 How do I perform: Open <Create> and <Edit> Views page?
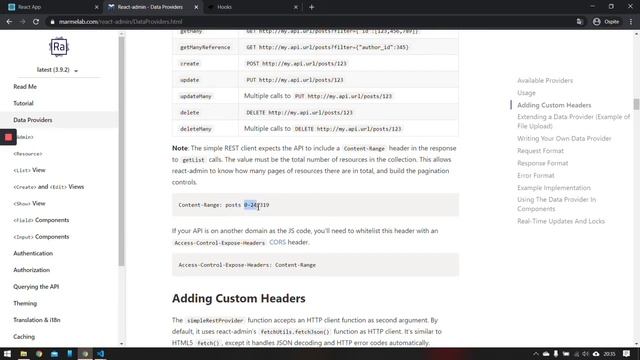(49, 187)
